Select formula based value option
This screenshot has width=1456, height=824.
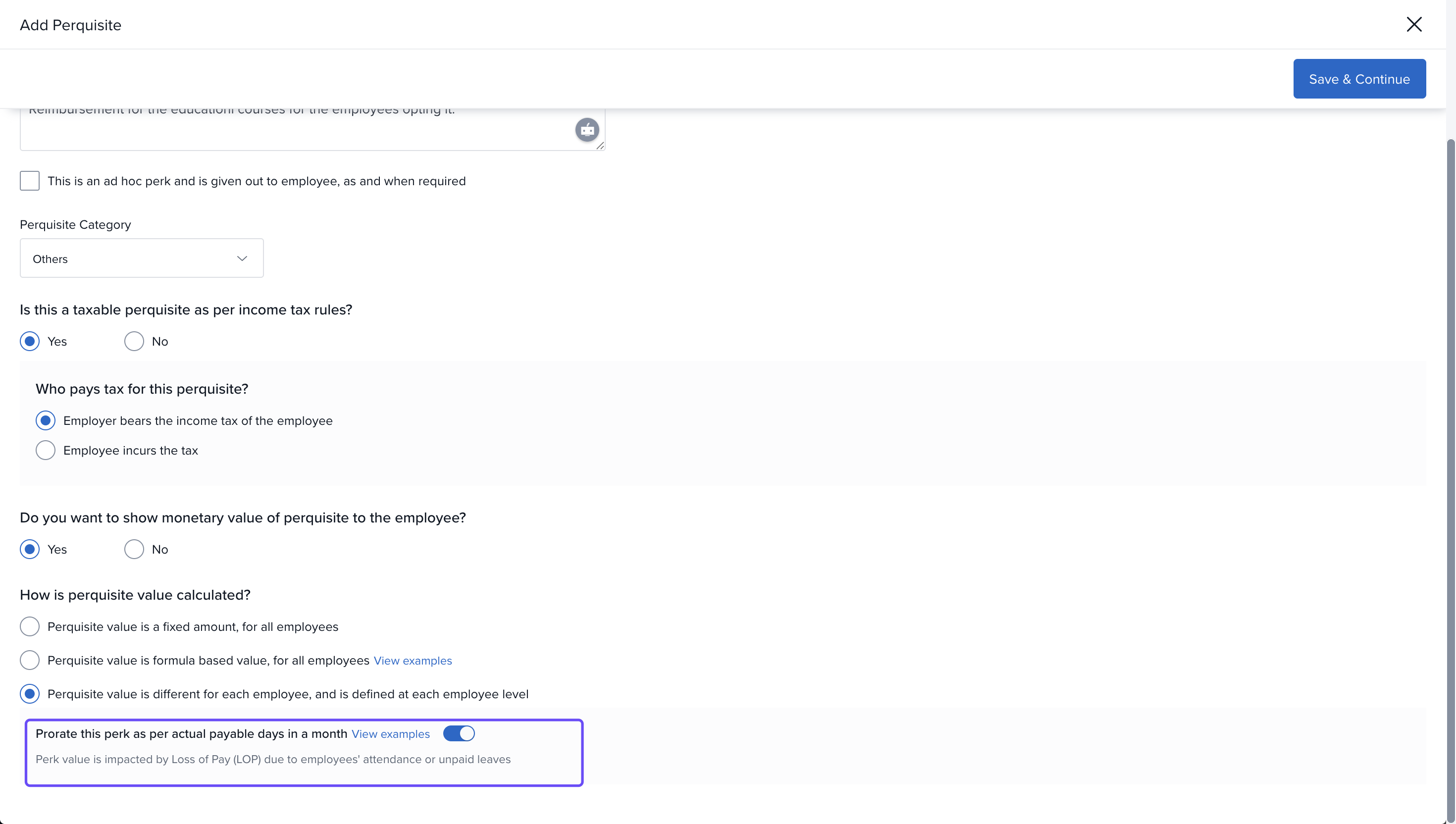[29, 660]
